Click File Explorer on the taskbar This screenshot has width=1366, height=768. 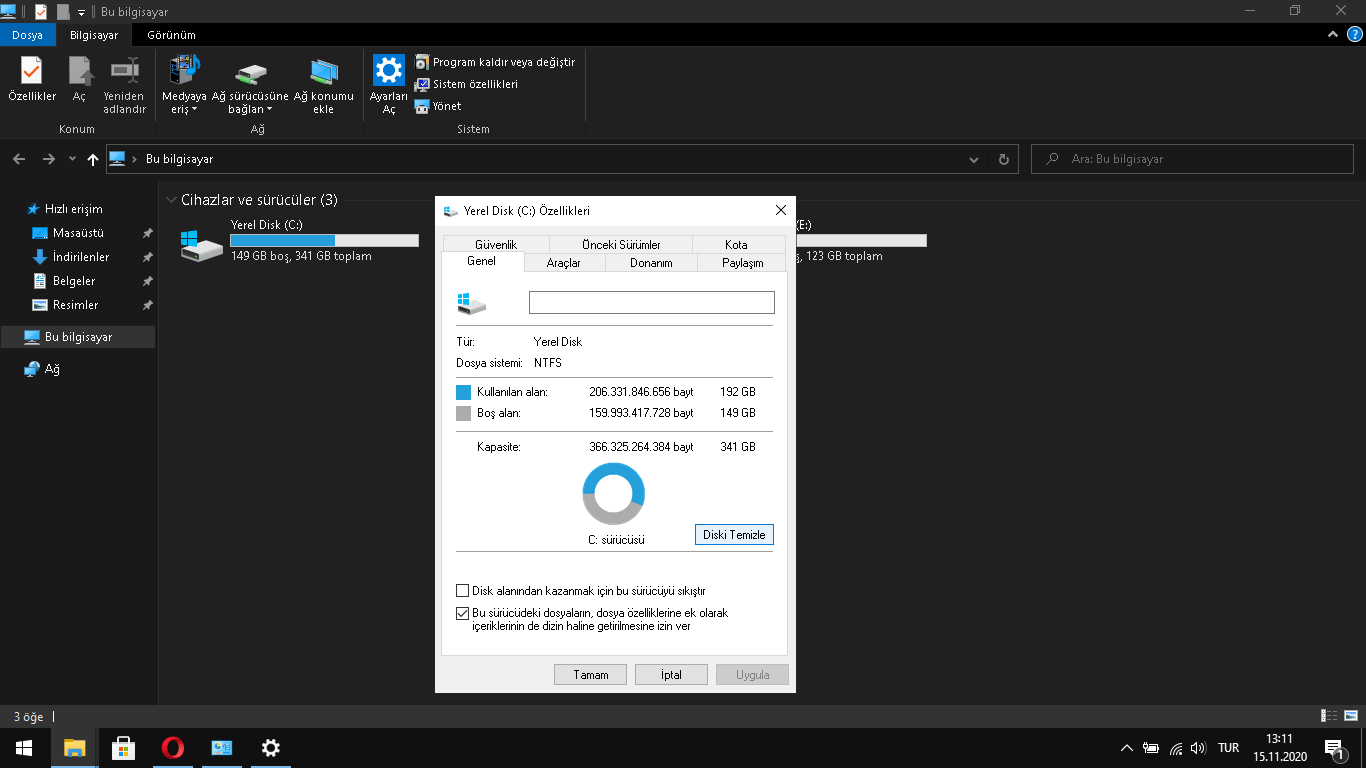[x=74, y=748]
